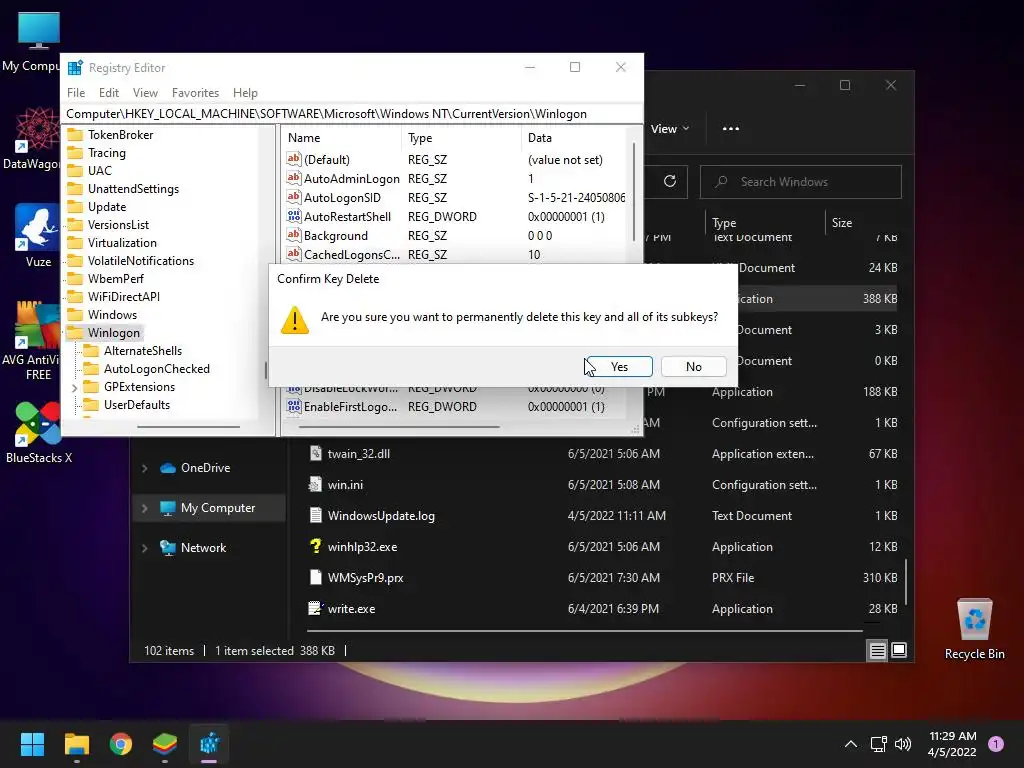Select the UnattendSettings key folder
The width and height of the screenshot is (1024, 768).
pyautogui.click(x=133, y=189)
